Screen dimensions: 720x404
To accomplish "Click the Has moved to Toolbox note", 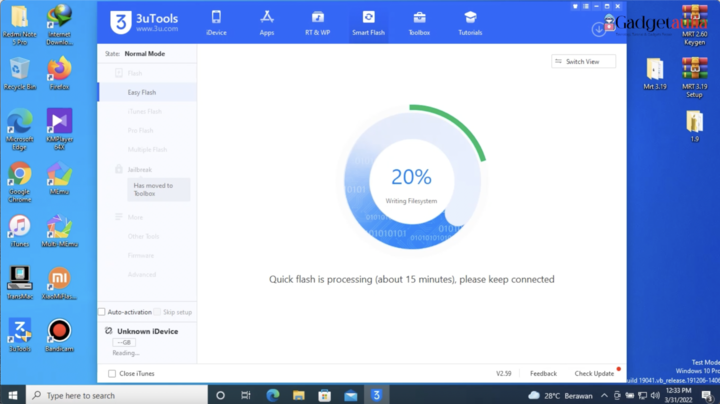I will (158, 190).
